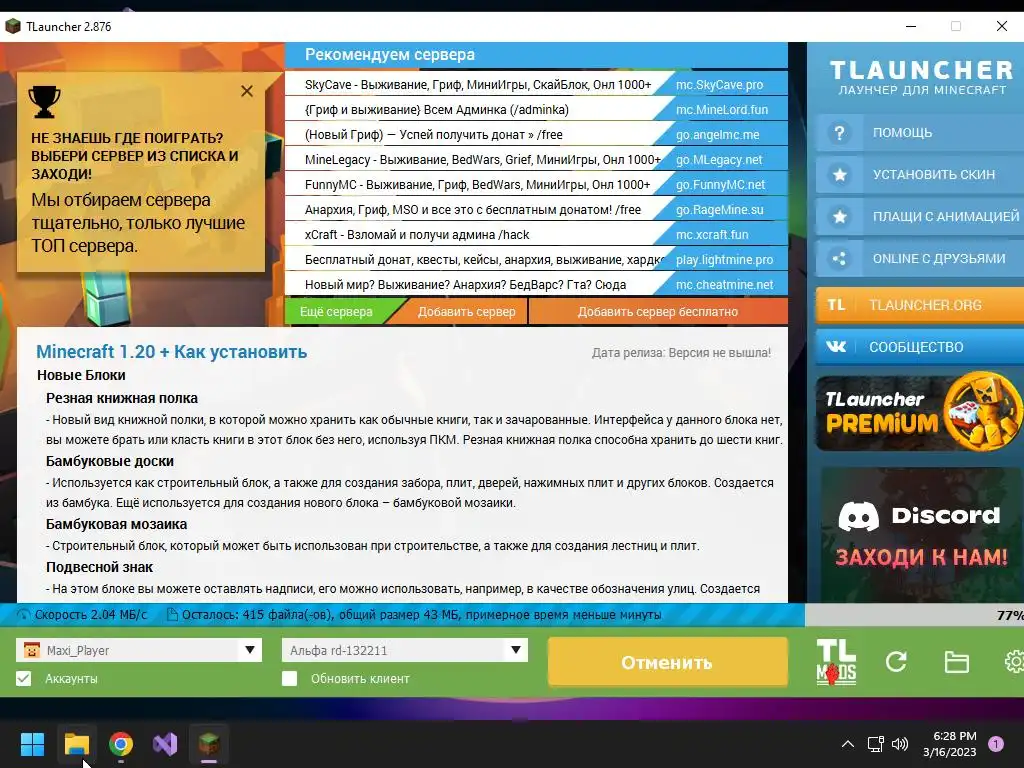
Task: Click Добавить сервер бесплатно button
Action: tap(658, 312)
